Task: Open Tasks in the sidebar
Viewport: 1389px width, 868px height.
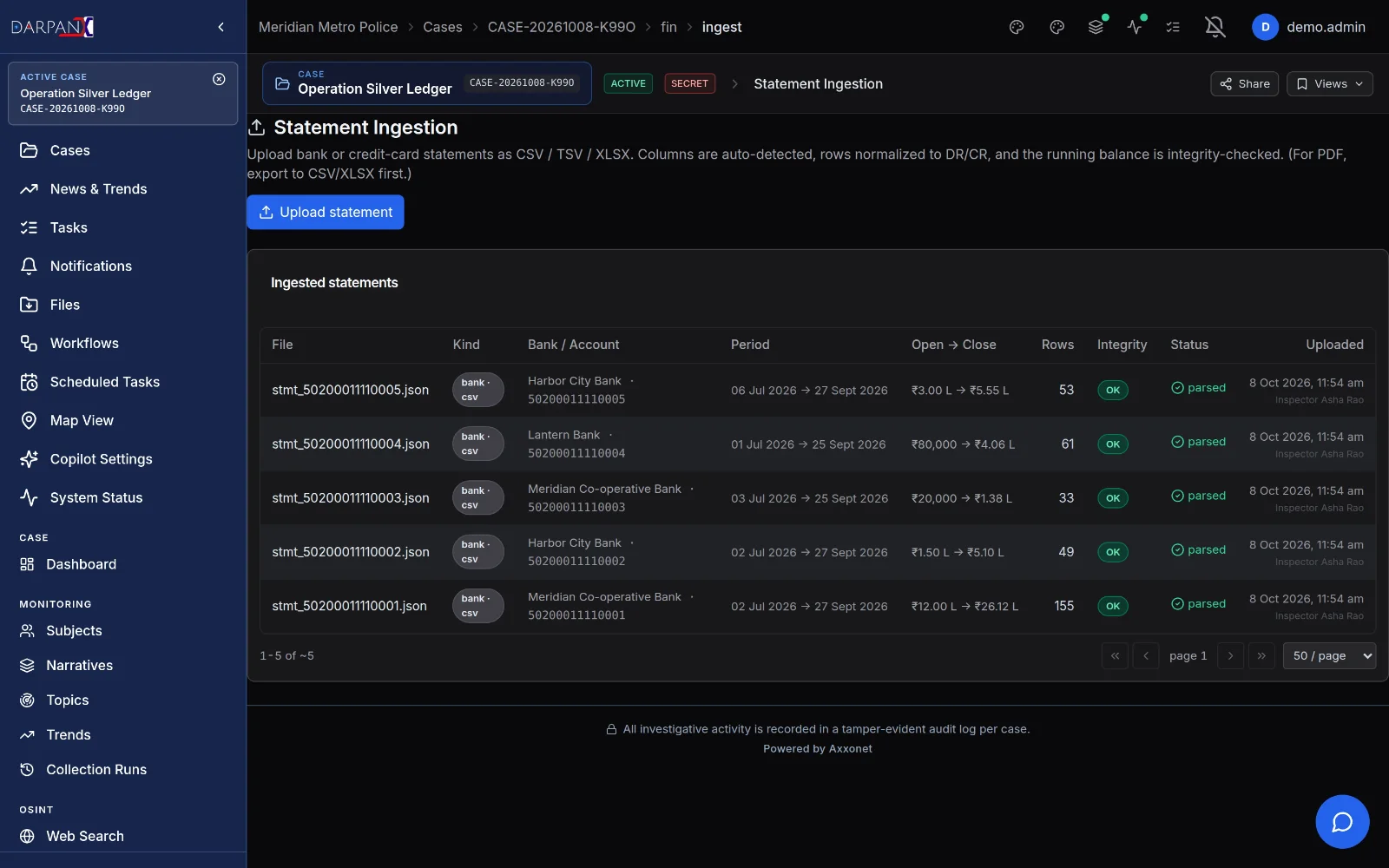Action: tap(123, 227)
